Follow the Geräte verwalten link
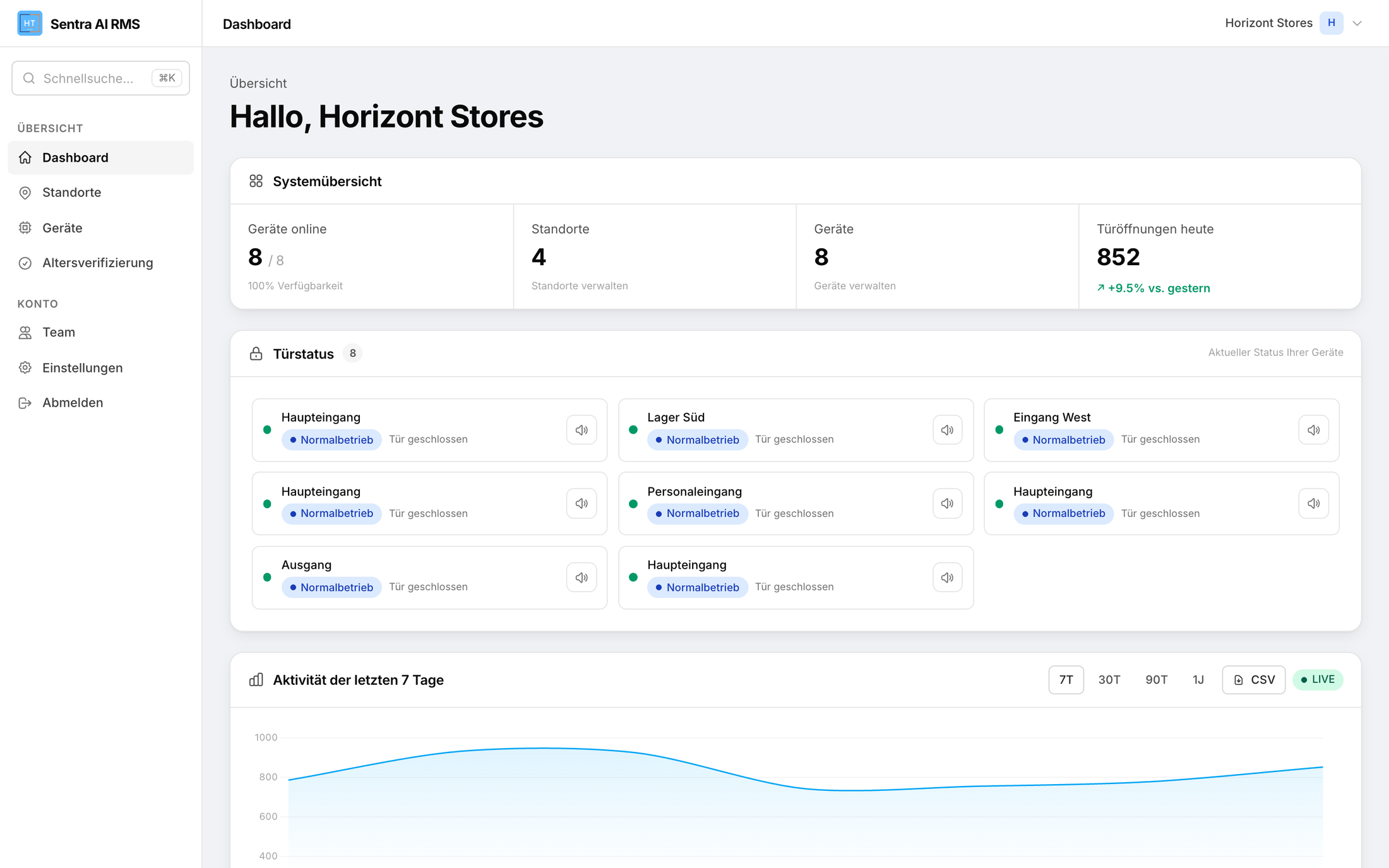 [x=855, y=286]
